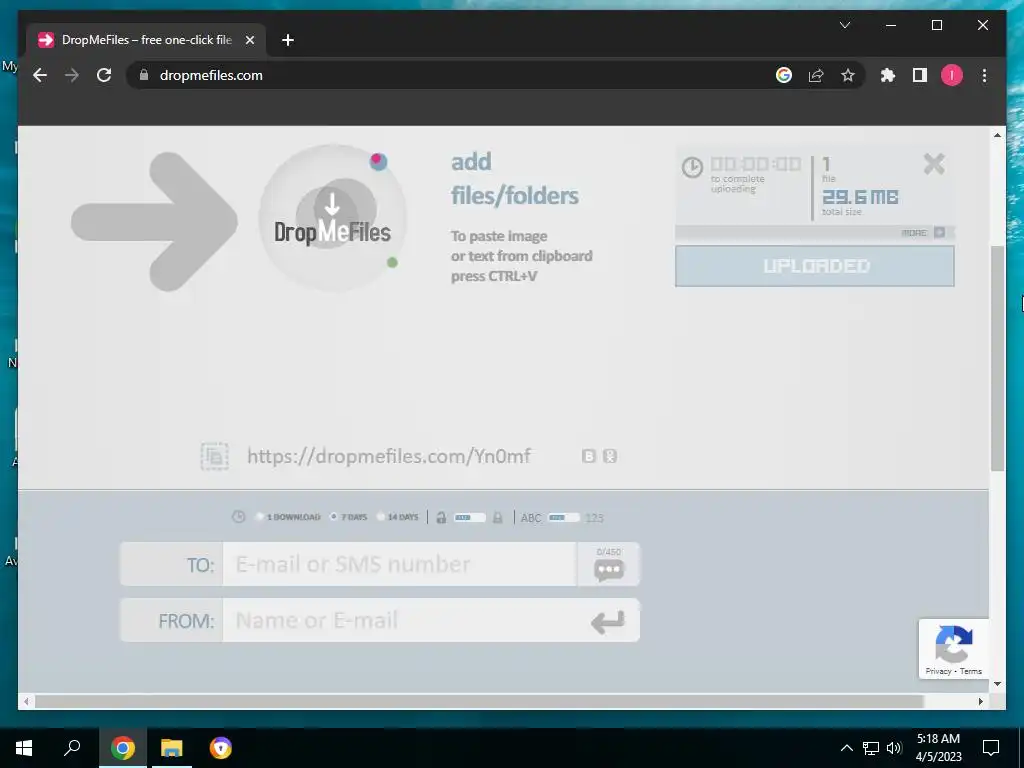
Task: Open Chrome's three-dot menu
Action: point(984,75)
